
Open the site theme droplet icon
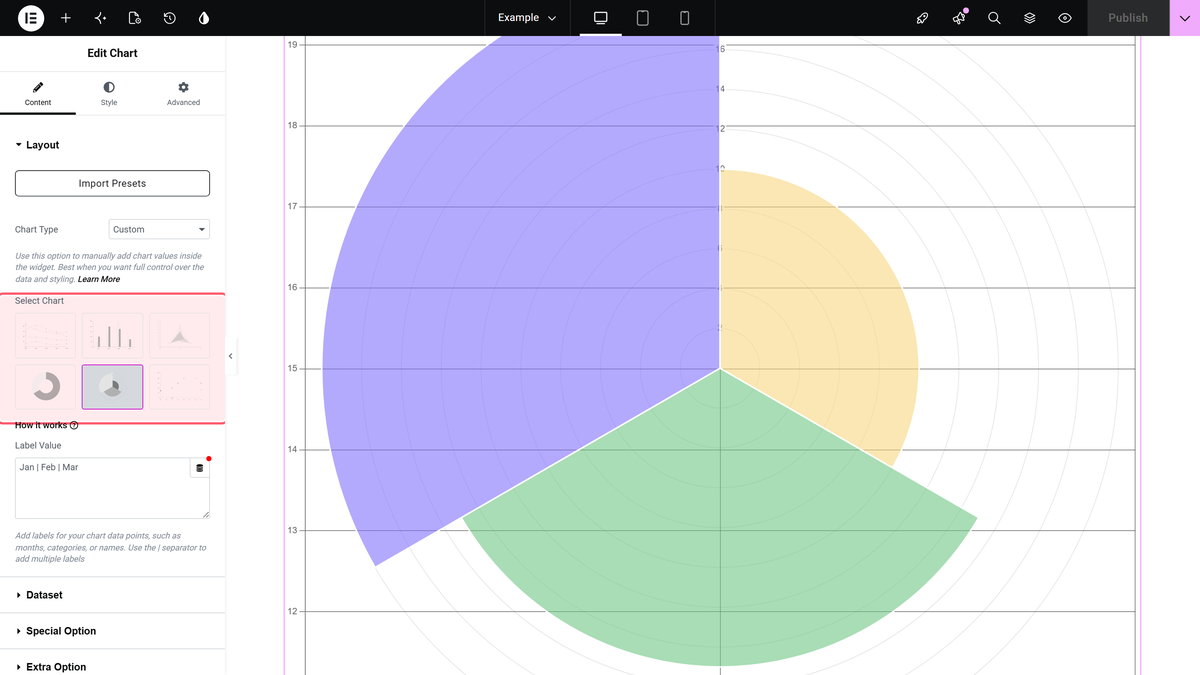point(204,18)
